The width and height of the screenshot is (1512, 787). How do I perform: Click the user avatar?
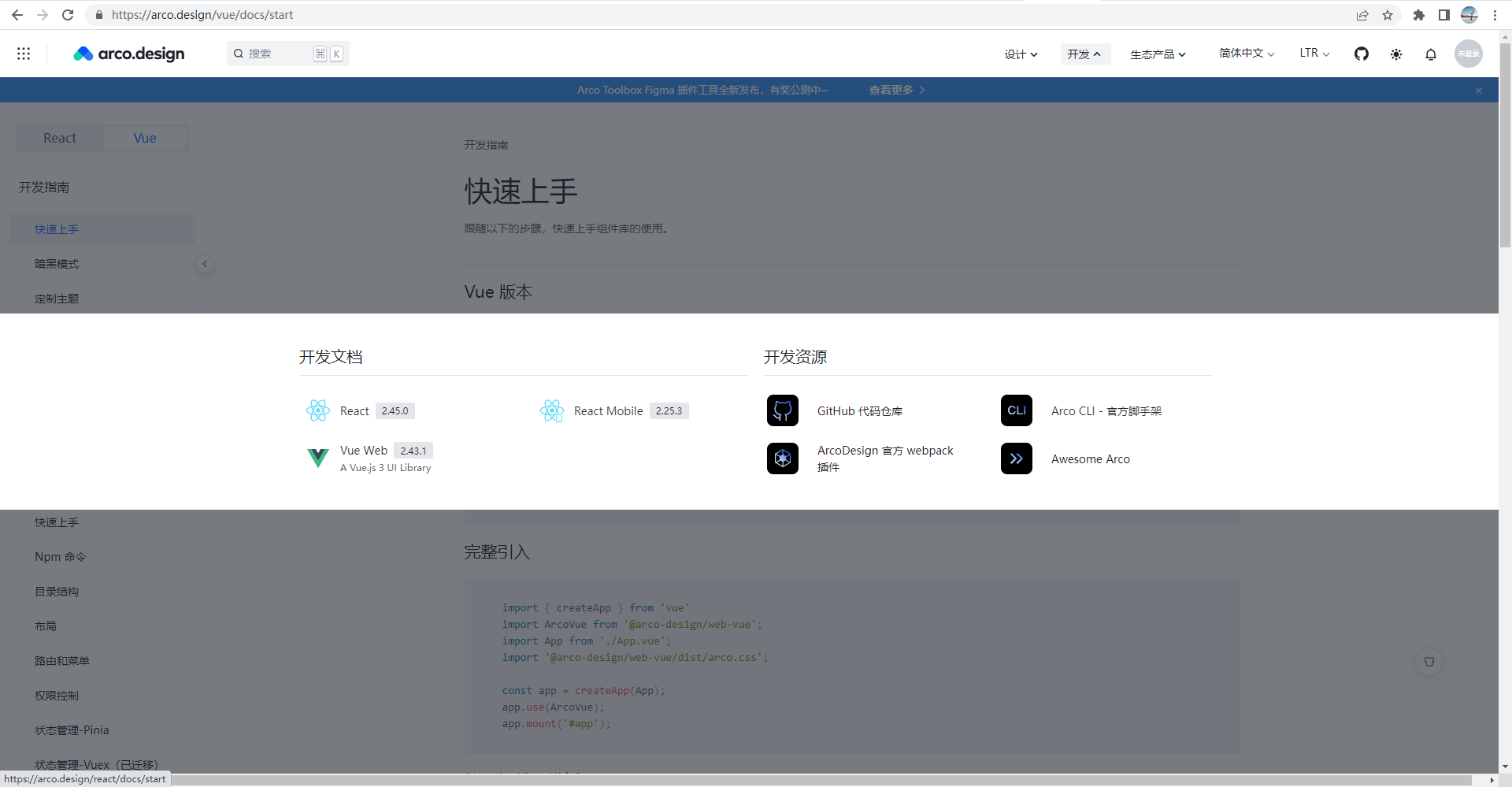point(1468,54)
